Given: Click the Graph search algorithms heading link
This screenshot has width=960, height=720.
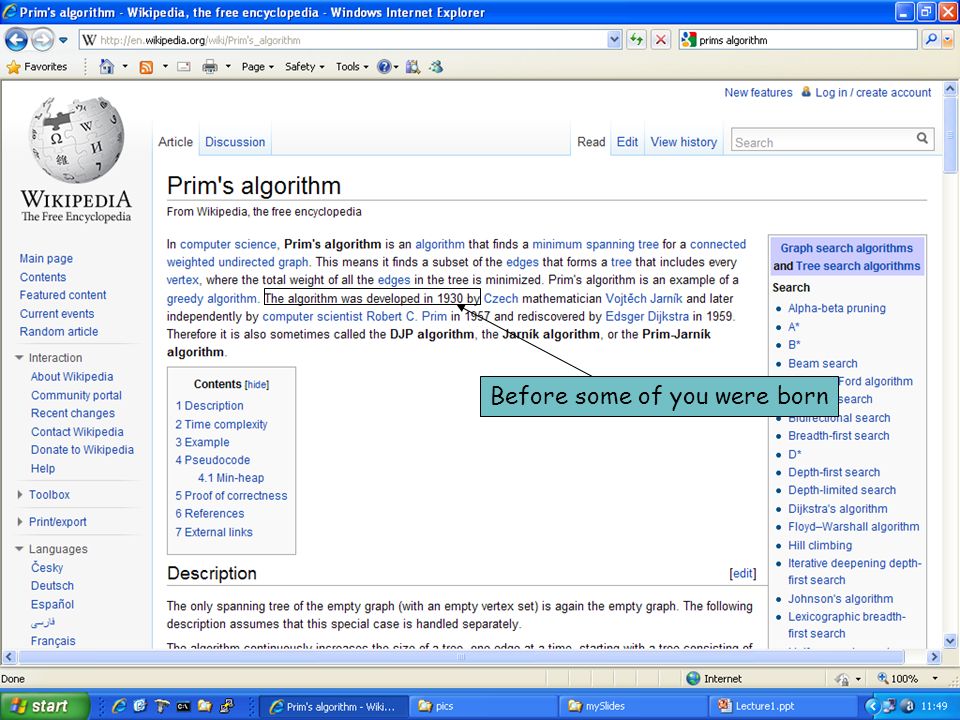Looking at the screenshot, I should click(846, 248).
